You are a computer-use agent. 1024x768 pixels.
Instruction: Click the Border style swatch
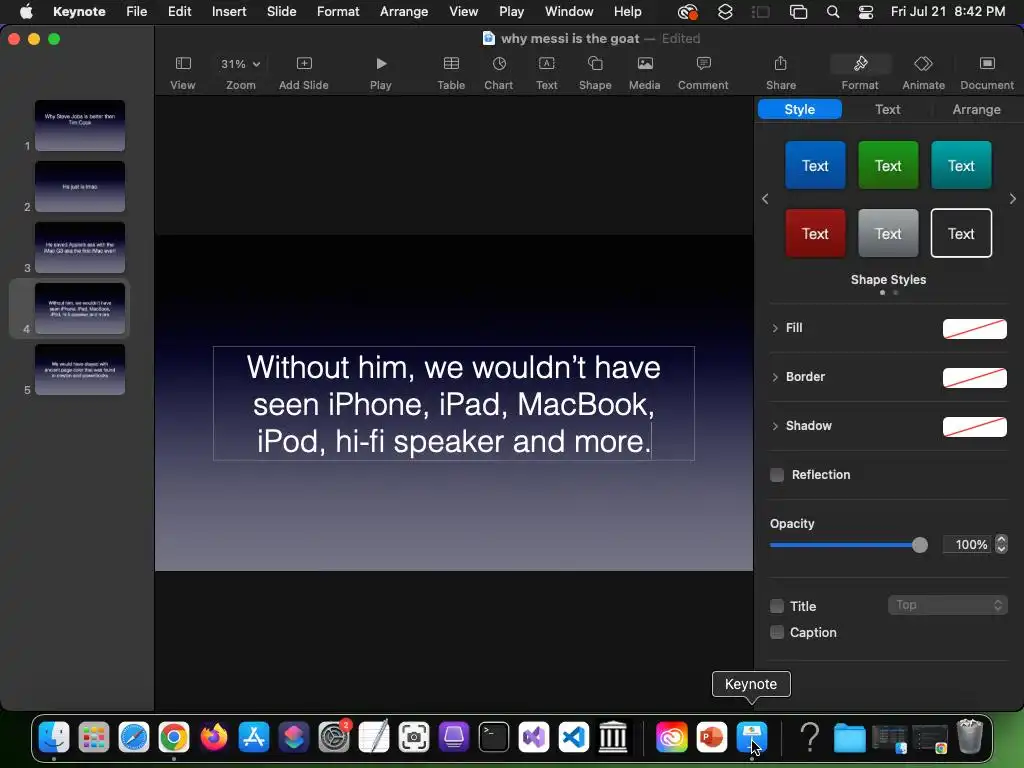pos(974,377)
